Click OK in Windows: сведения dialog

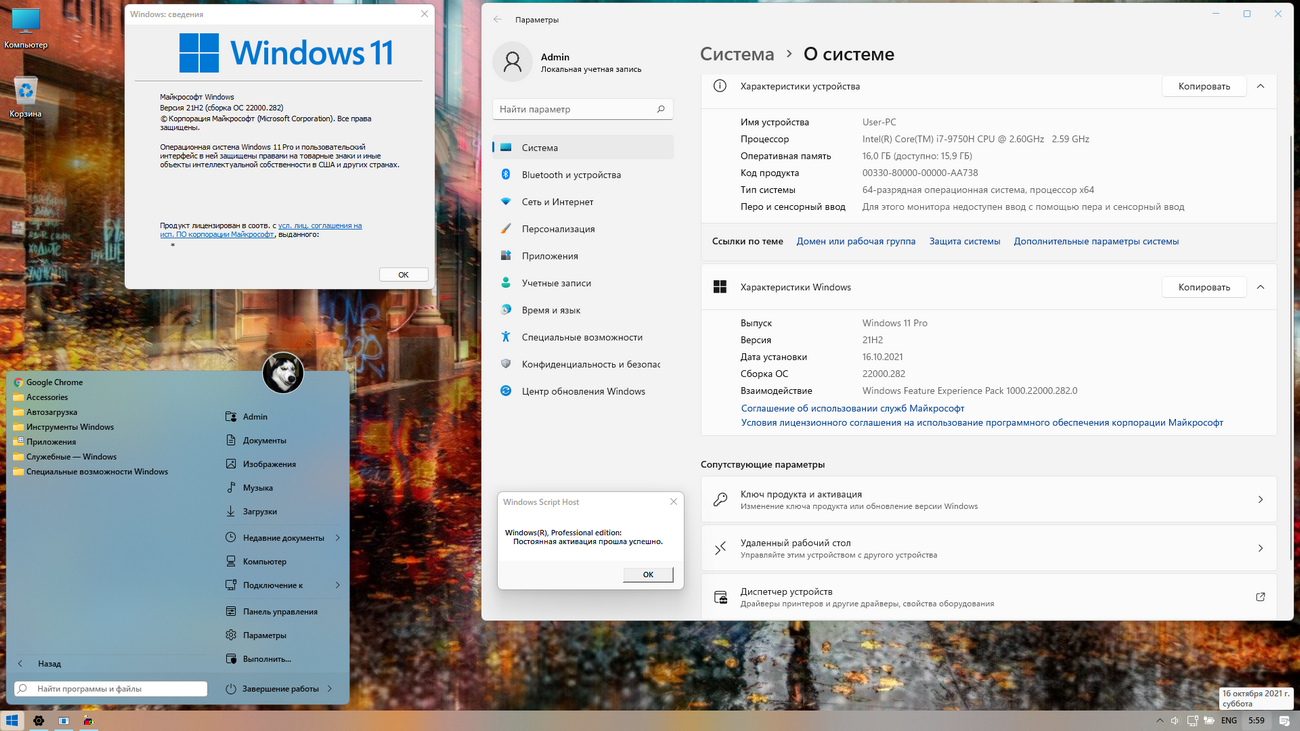point(404,274)
